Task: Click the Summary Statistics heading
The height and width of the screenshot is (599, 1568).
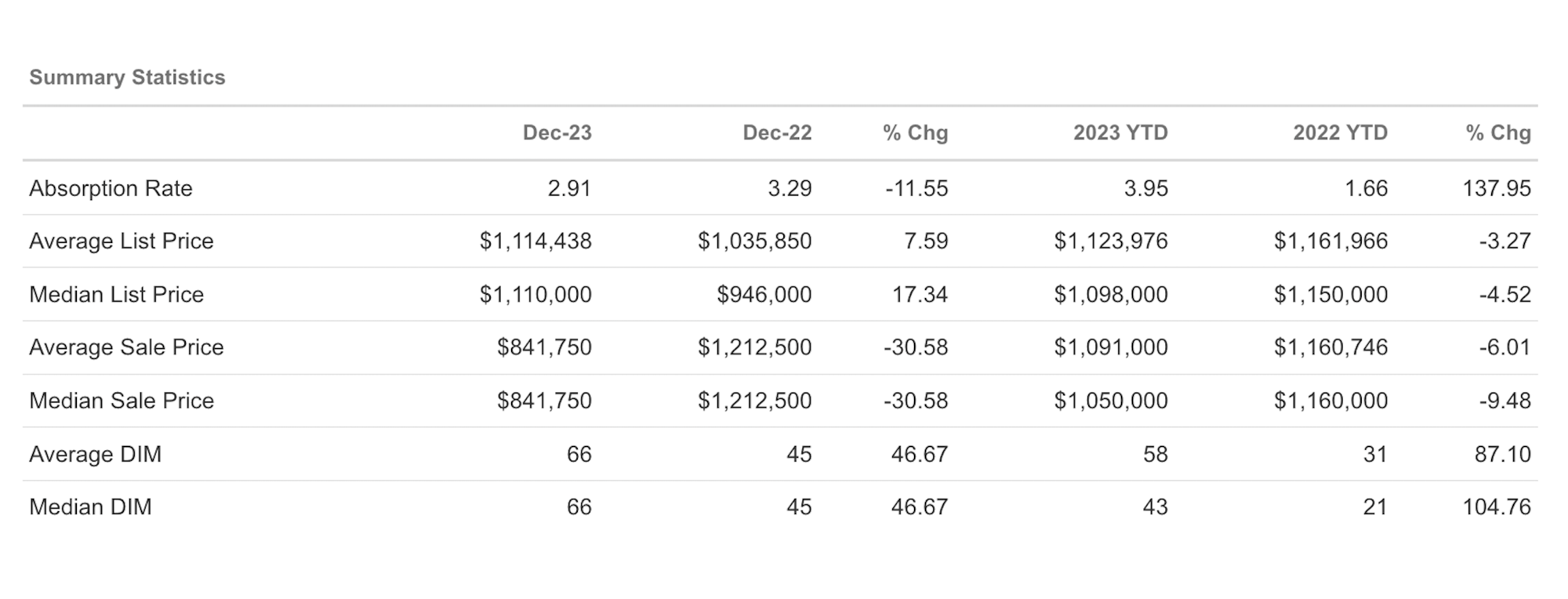Action: [x=127, y=78]
